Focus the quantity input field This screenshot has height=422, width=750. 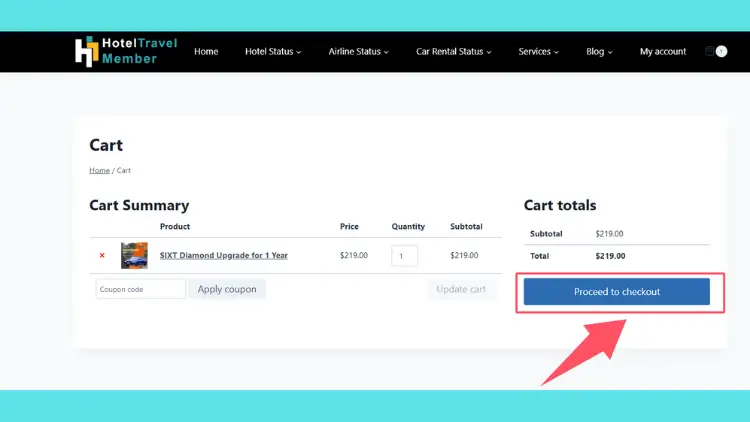point(404,256)
